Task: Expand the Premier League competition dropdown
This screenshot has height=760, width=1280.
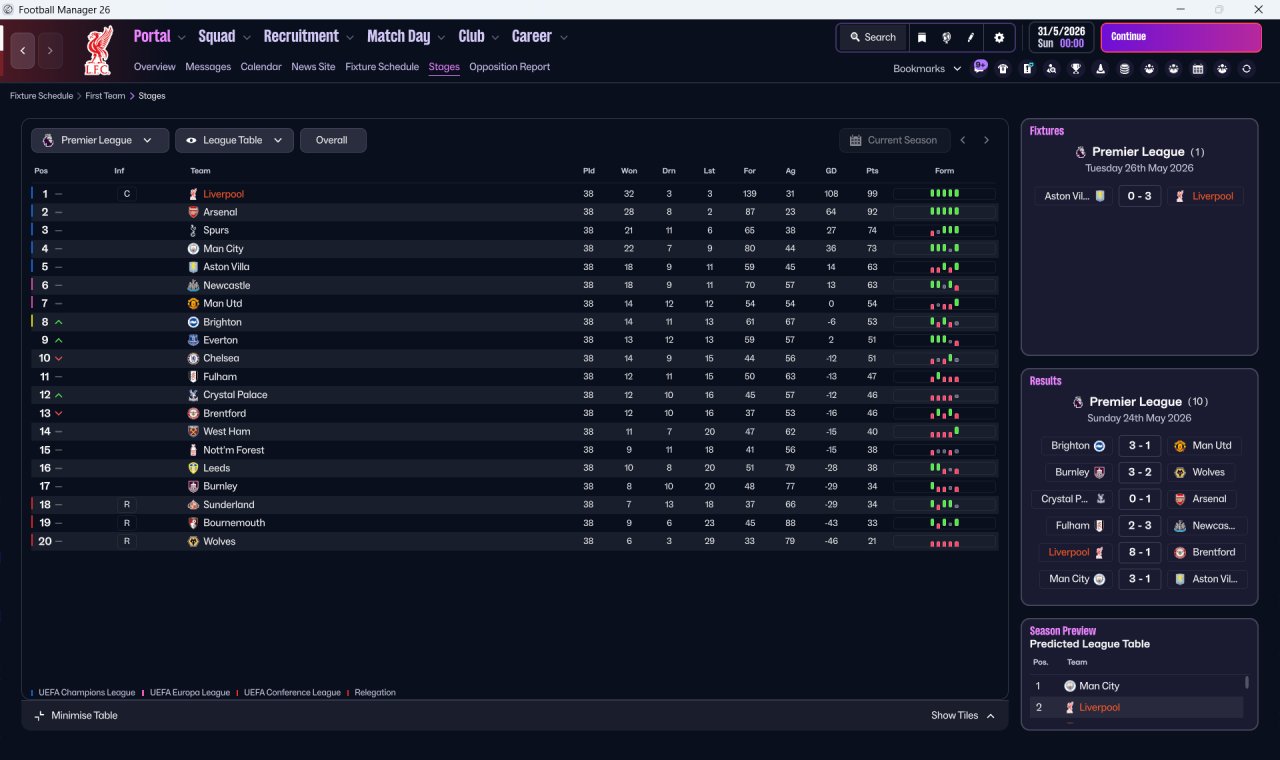Action: [x=99, y=140]
